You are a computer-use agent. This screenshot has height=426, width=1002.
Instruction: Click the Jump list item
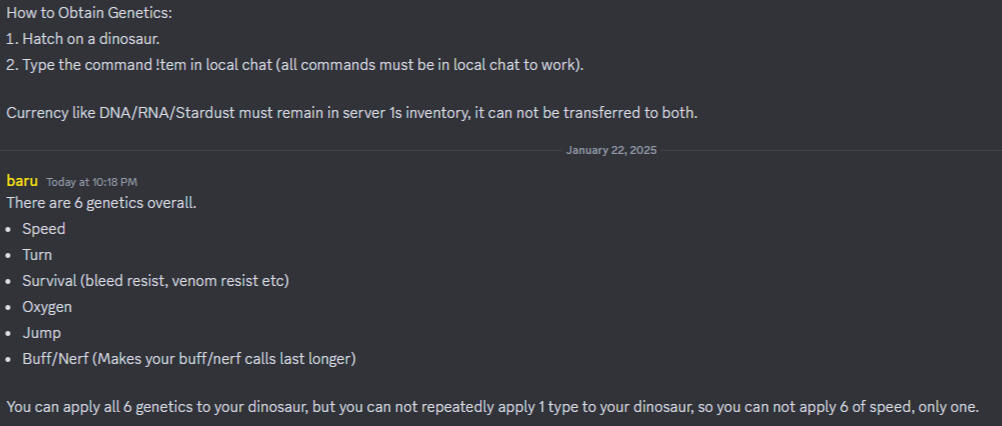click(42, 333)
